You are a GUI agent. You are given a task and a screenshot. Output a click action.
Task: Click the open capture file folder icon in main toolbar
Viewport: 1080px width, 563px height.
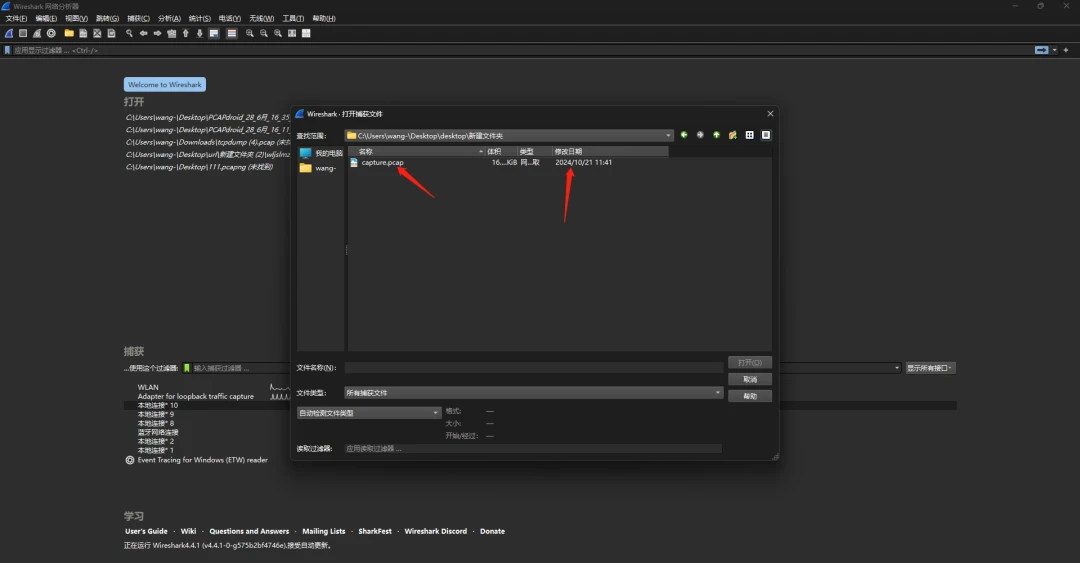tap(69, 33)
